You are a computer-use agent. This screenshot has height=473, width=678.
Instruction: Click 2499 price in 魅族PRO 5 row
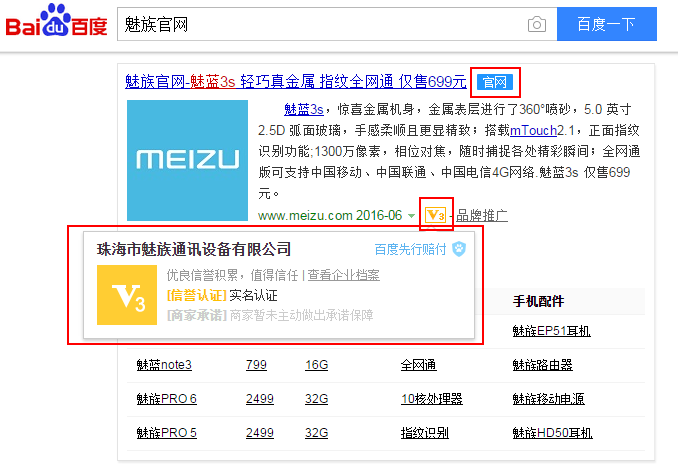(259, 433)
